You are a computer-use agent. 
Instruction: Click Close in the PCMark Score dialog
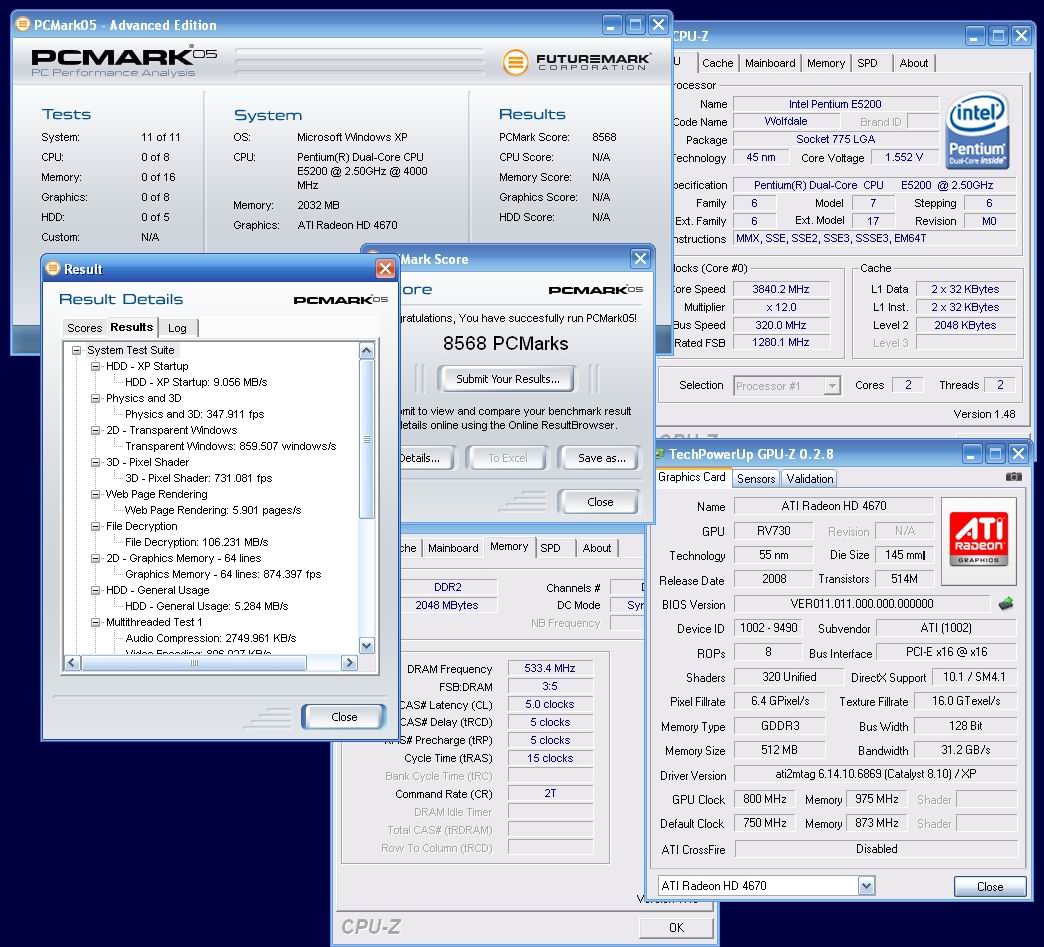[x=600, y=502]
